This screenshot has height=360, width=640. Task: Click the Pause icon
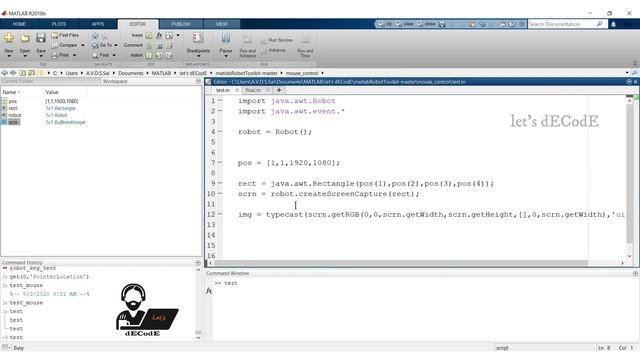click(226, 38)
